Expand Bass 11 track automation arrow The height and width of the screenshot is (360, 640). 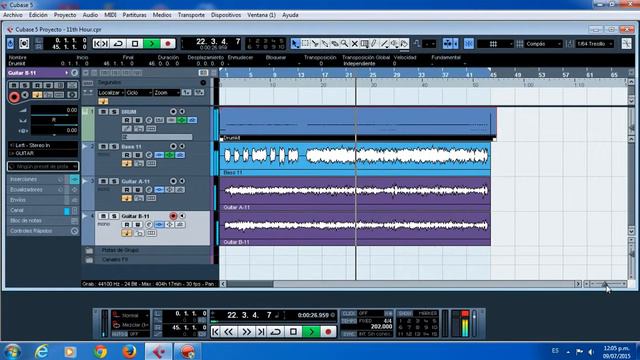(85, 146)
